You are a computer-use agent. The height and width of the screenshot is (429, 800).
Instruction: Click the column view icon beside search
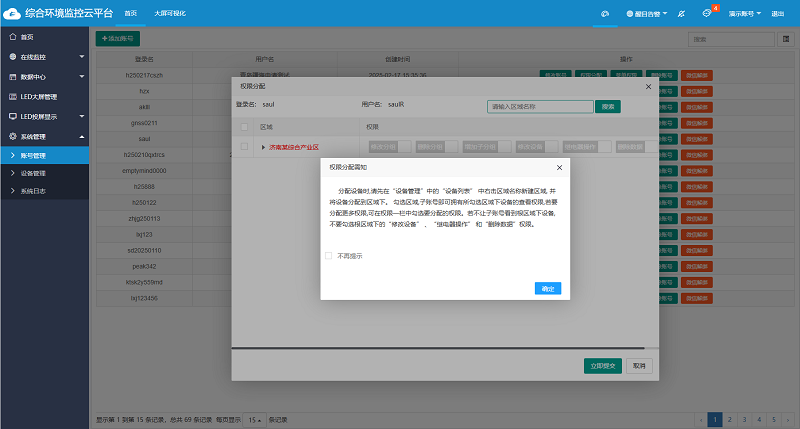tap(784, 38)
